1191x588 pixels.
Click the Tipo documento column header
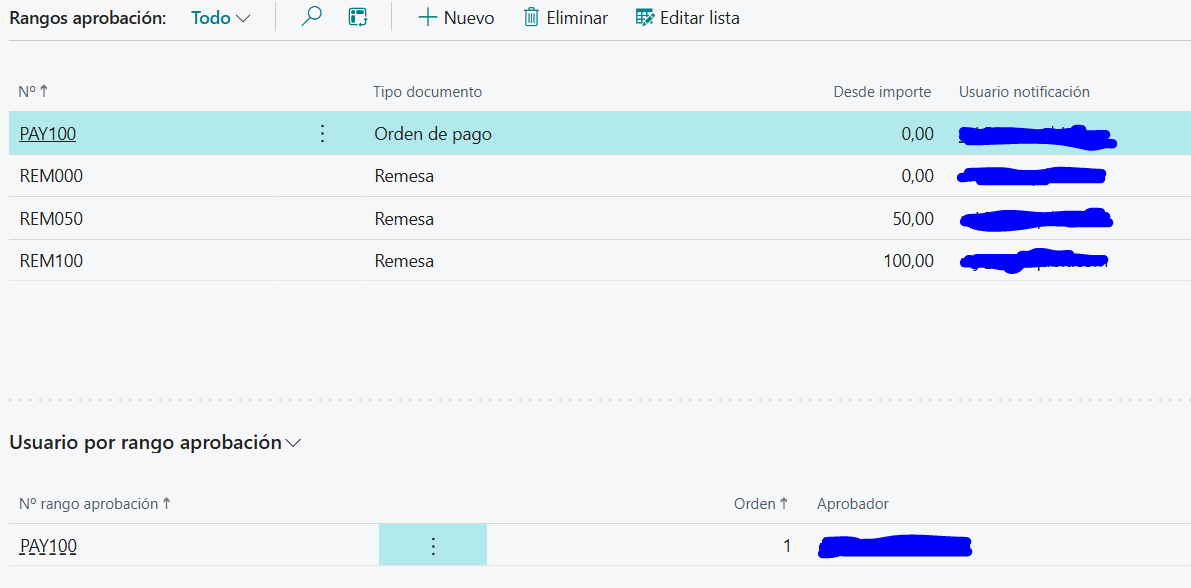point(427,92)
